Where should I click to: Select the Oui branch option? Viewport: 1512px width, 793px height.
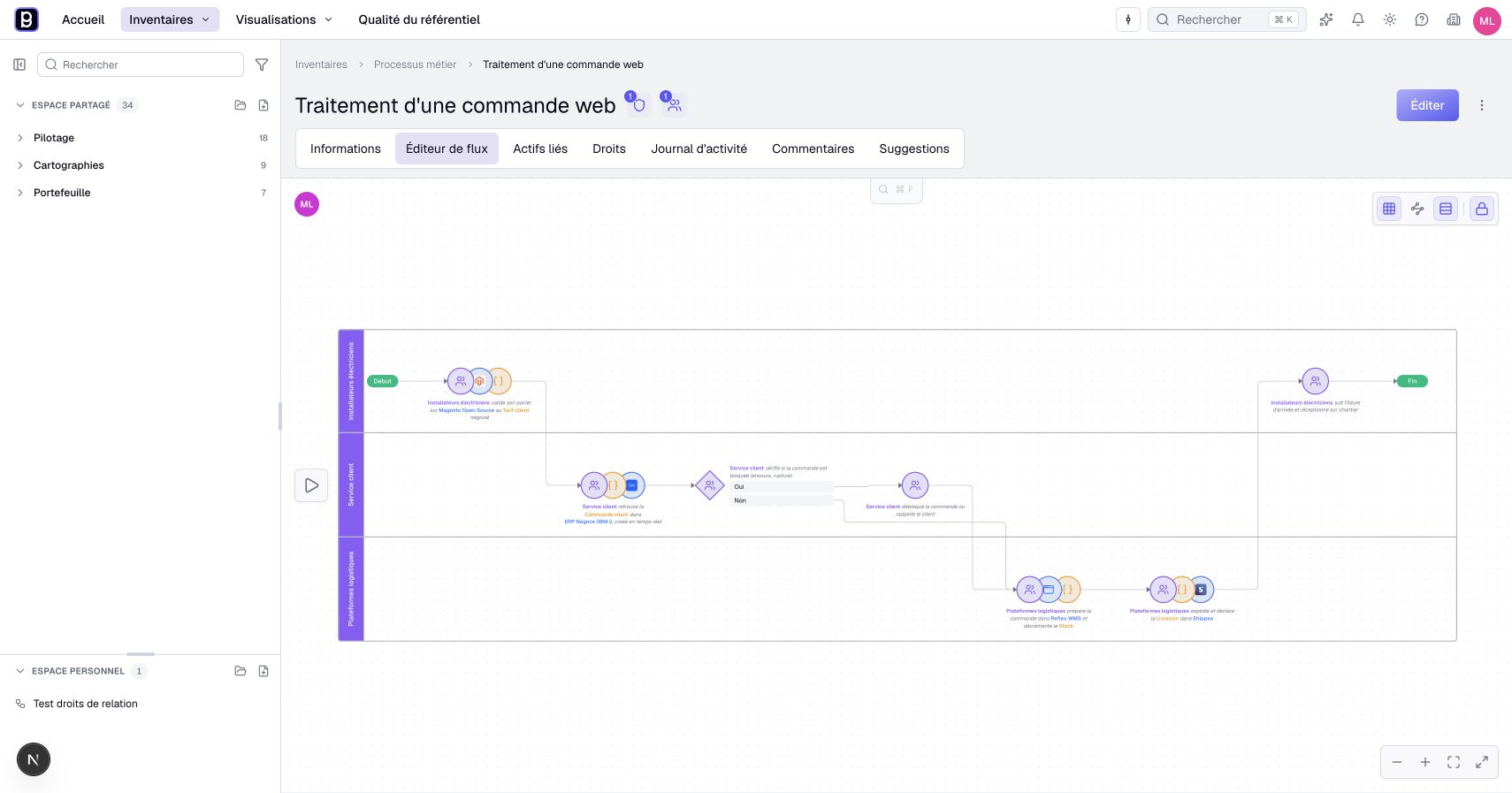pos(782,487)
